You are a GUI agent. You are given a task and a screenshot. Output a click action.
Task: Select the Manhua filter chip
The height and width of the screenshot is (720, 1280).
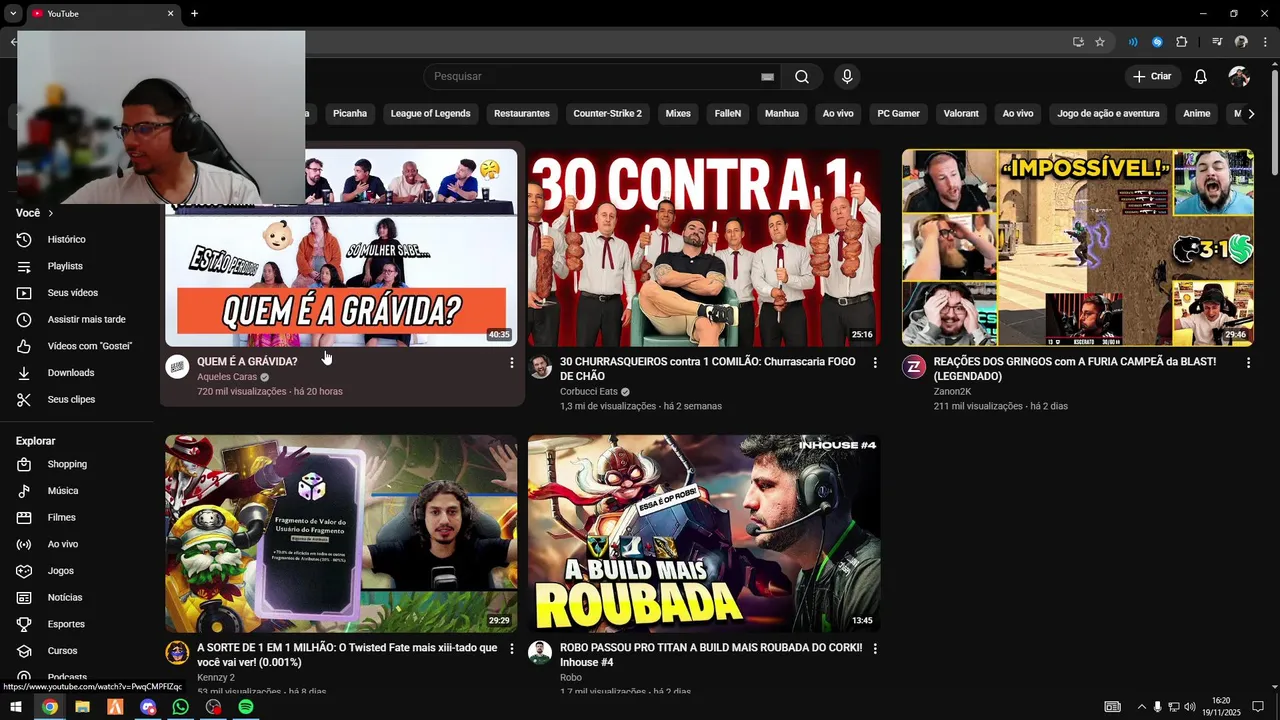click(782, 114)
